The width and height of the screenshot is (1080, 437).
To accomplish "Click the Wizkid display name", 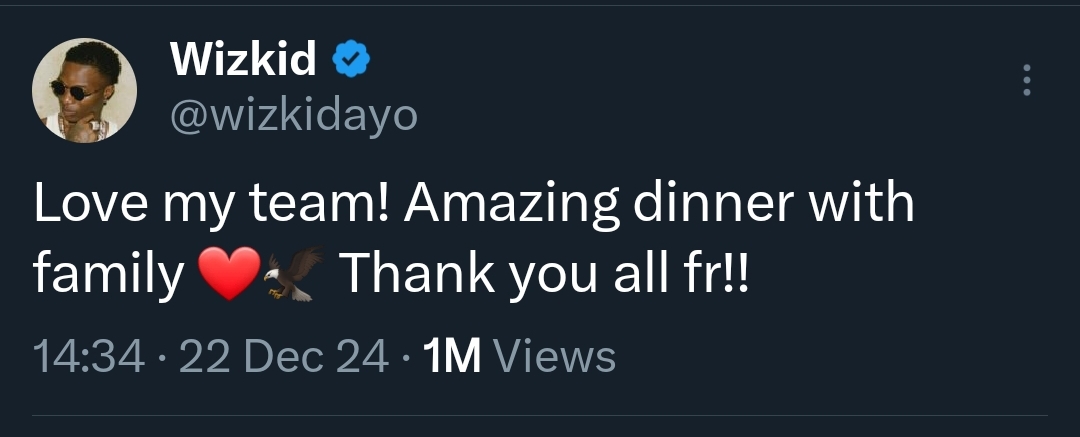I will coord(244,62).
